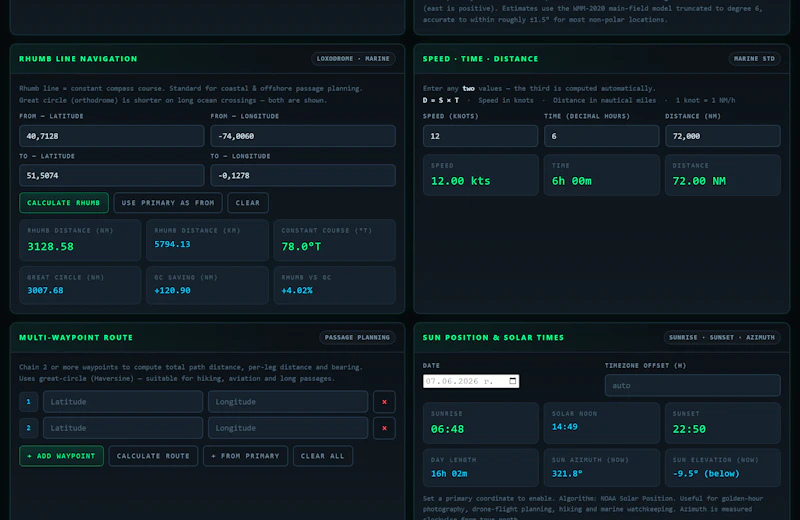Select time result 6h 00m

point(572,181)
